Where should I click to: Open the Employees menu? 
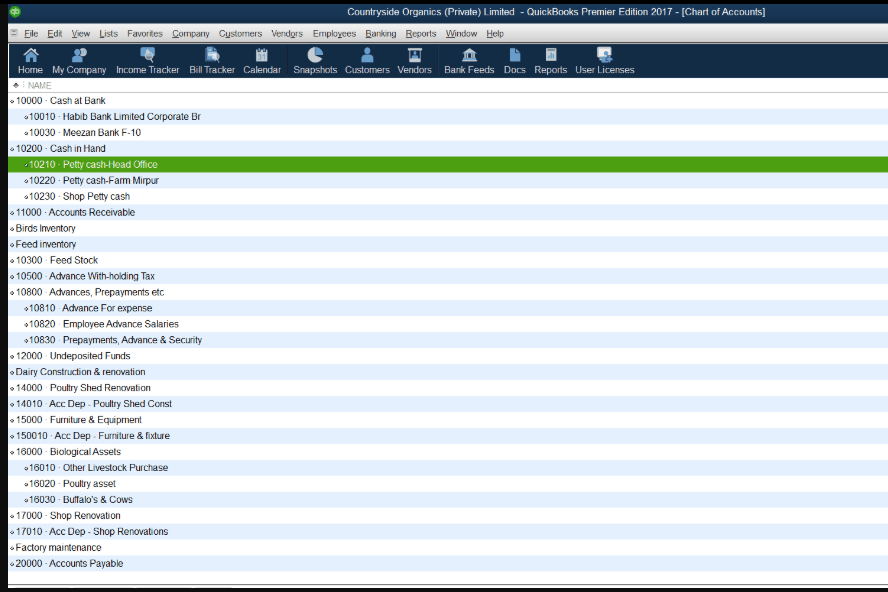334,33
